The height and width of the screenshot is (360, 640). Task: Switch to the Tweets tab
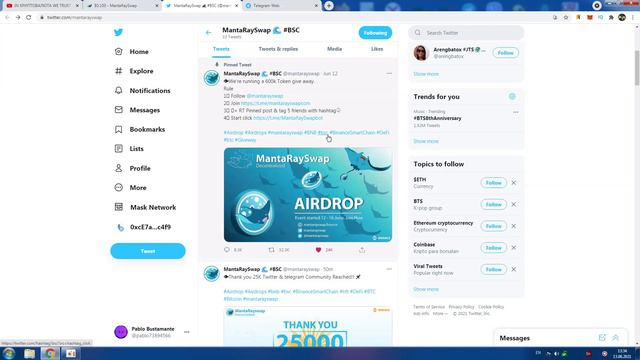pos(221,49)
